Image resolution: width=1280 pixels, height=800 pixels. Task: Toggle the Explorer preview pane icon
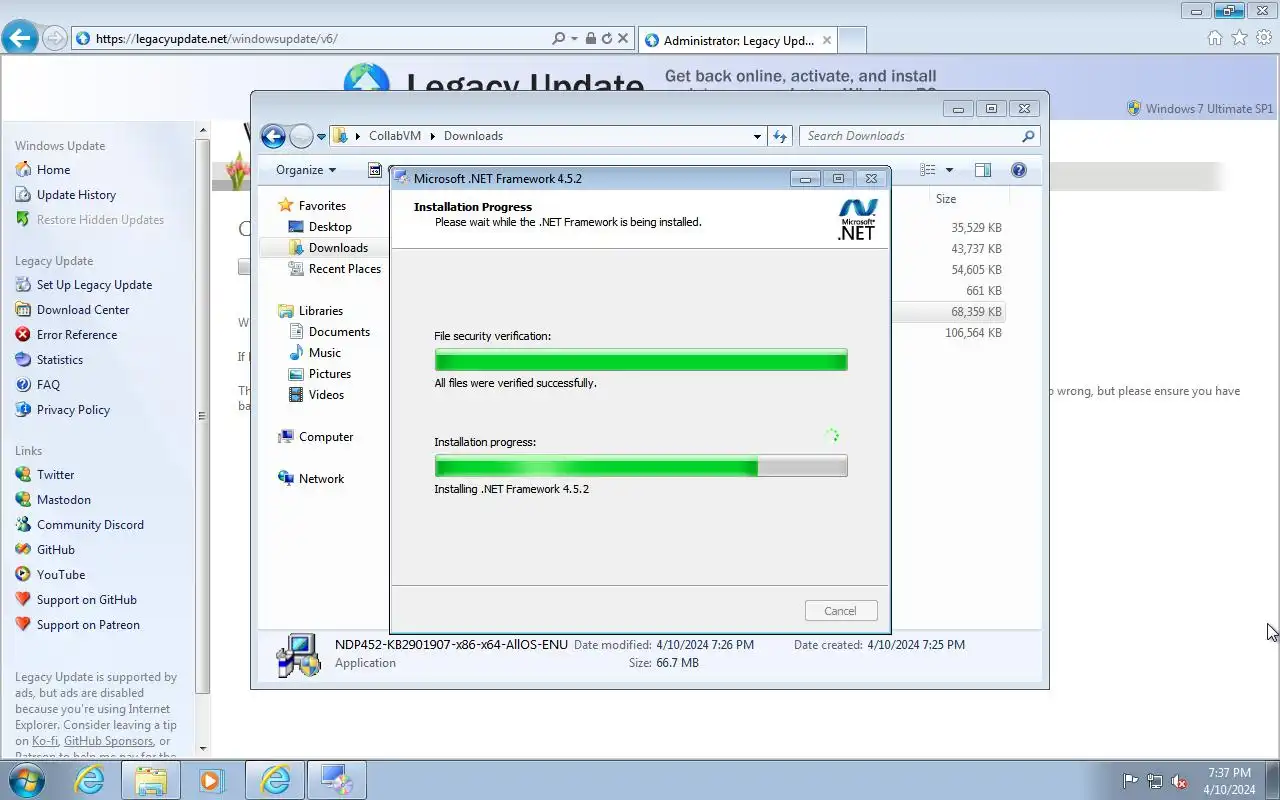pyautogui.click(x=983, y=170)
